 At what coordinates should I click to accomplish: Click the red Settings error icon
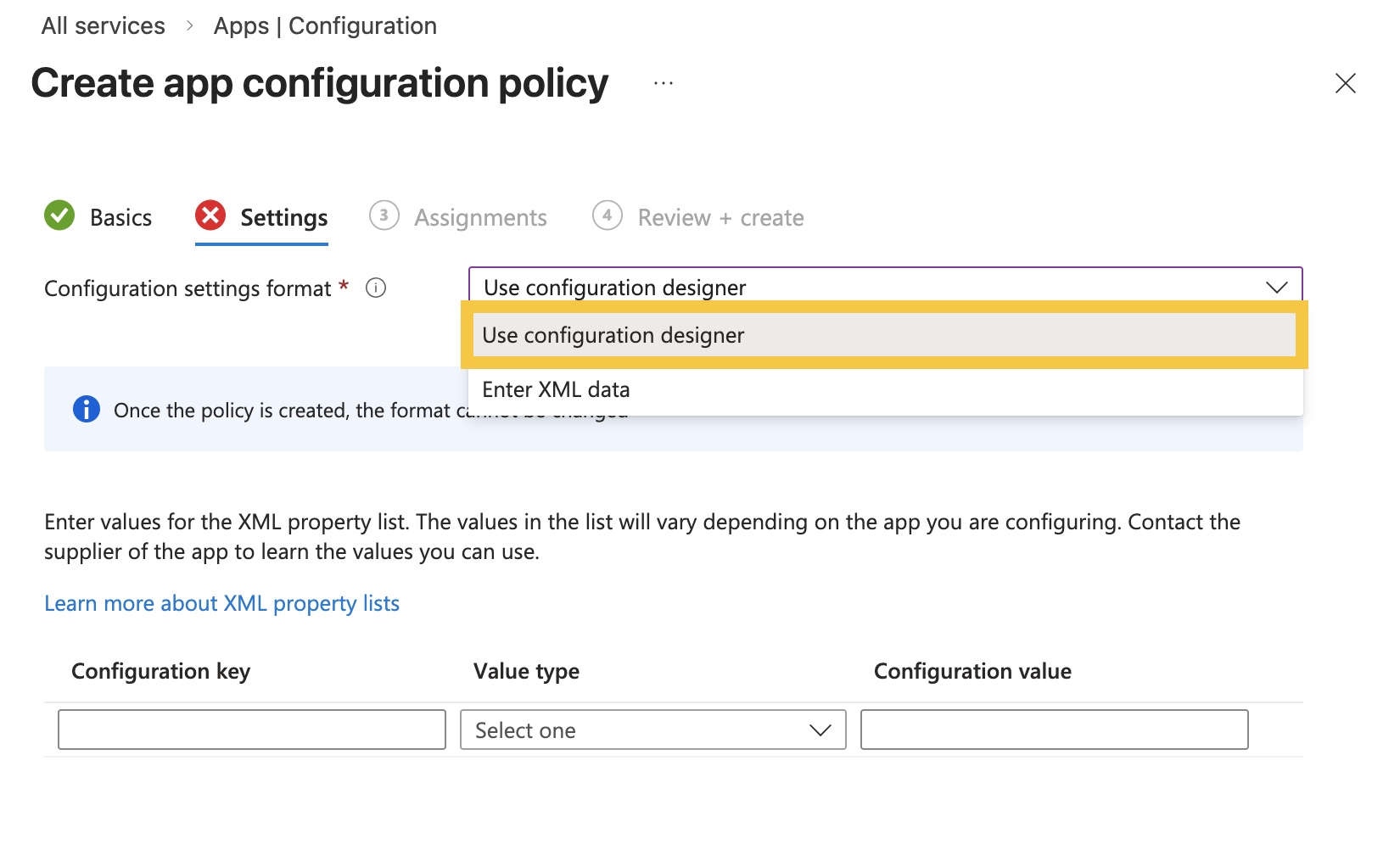pyautogui.click(x=210, y=215)
